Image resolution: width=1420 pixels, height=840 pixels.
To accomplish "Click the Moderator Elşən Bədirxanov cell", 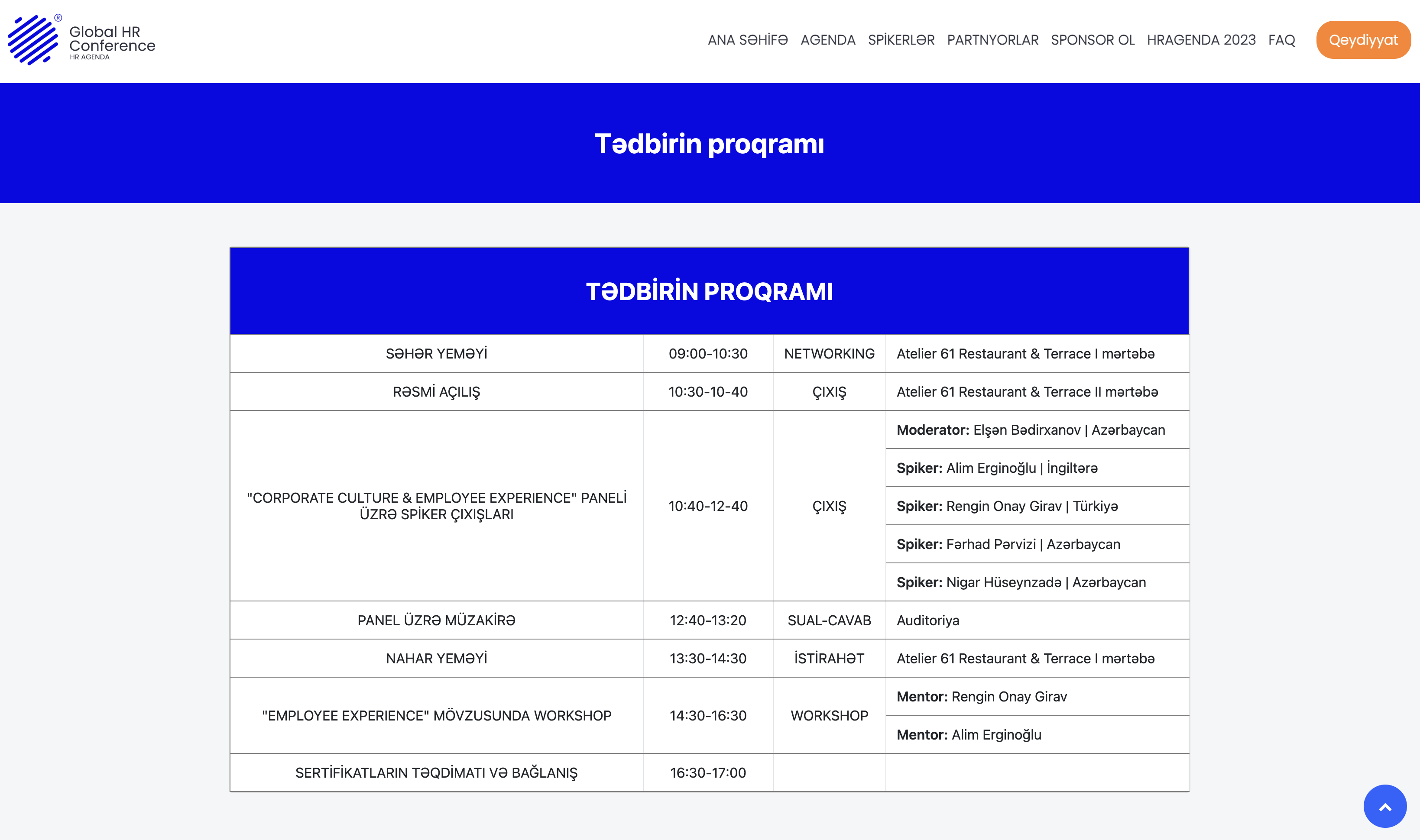I will point(1031,430).
